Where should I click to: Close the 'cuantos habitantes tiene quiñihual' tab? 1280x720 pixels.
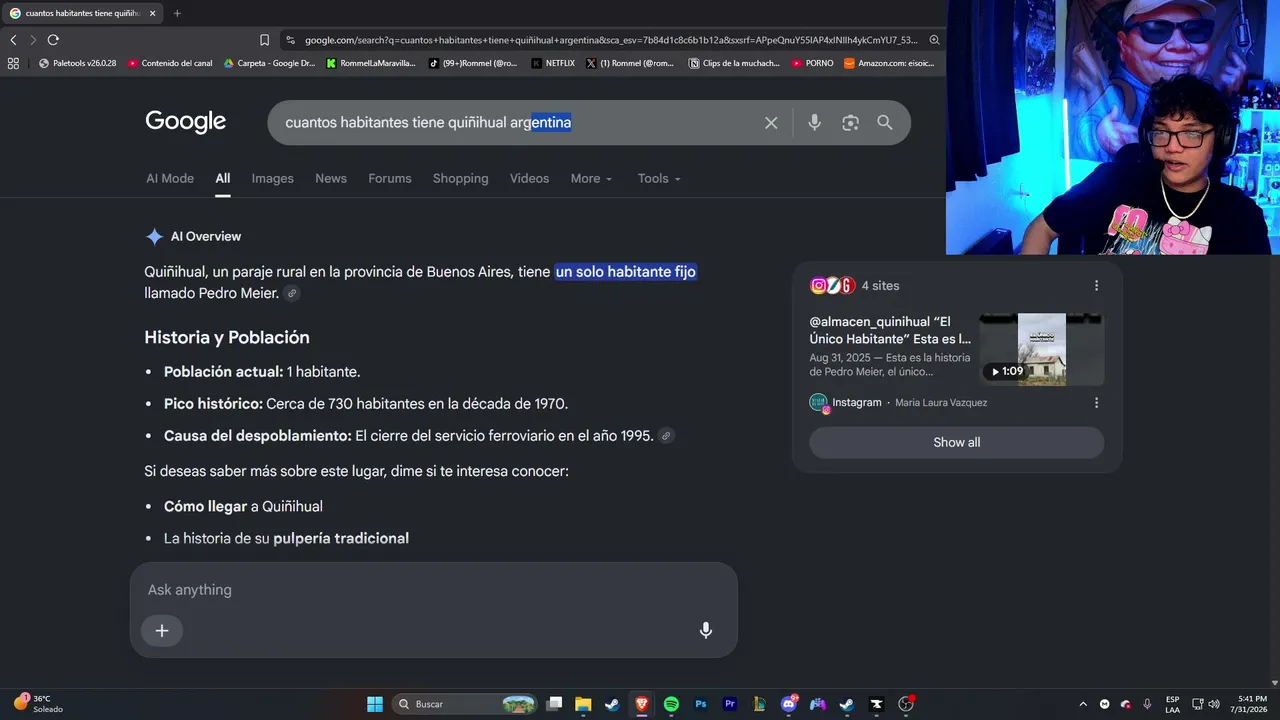(x=151, y=13)
